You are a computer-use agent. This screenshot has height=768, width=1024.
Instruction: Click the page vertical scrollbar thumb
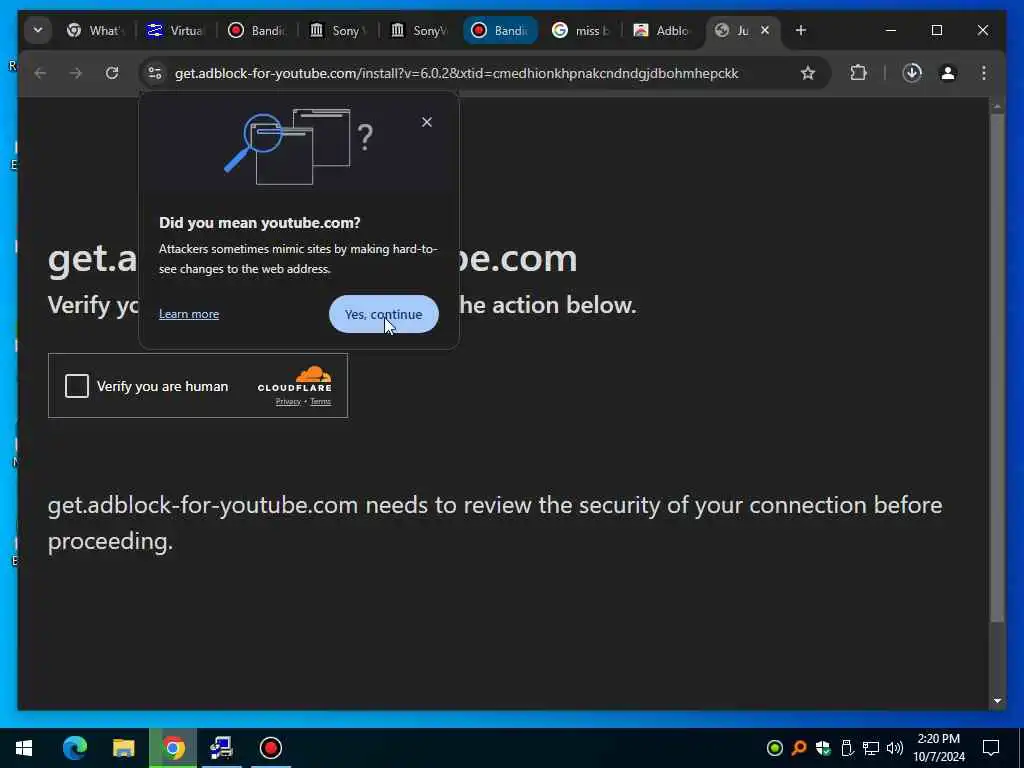tap(997, 368)
